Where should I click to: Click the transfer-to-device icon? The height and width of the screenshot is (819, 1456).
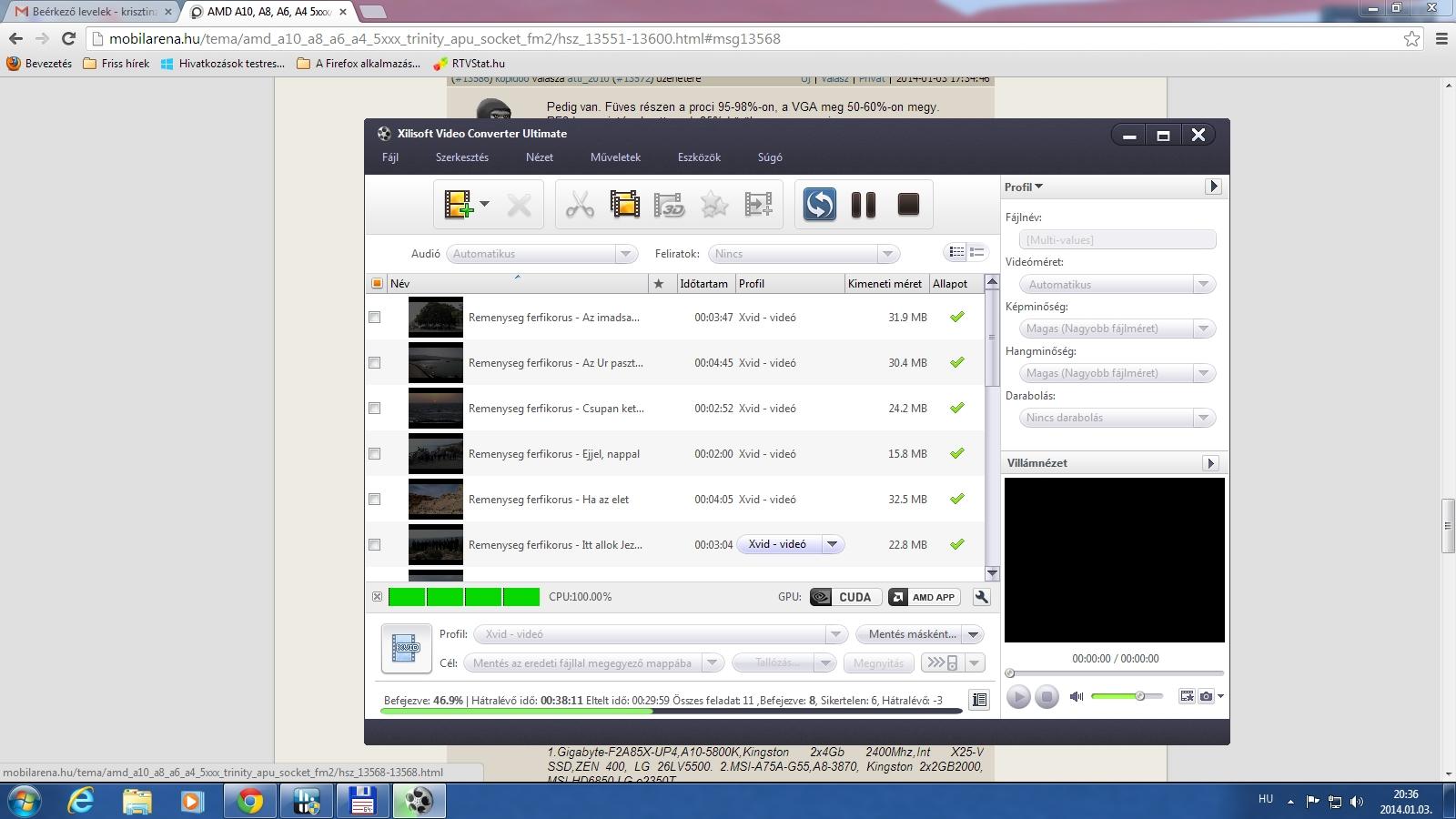[942, 662]
